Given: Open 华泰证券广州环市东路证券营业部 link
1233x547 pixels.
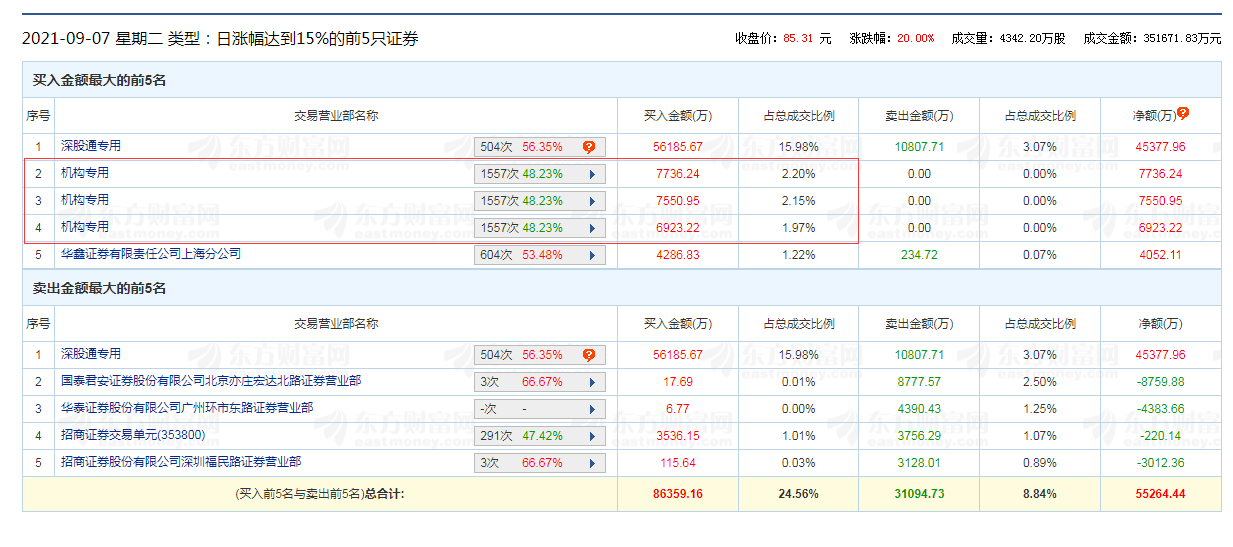Looking at the screenshot, I should click(x=186, y=408).
